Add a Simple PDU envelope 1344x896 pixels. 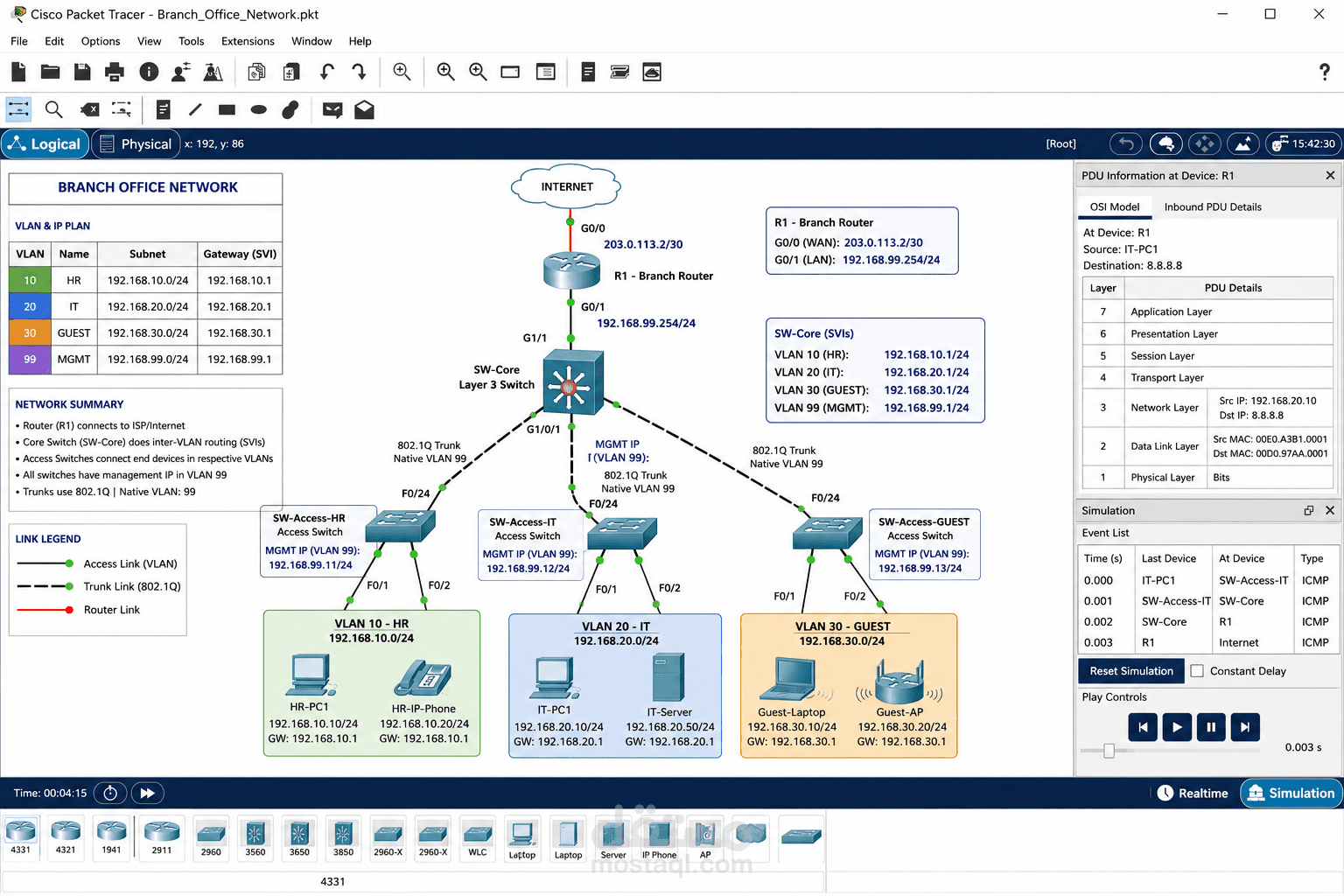coord(332,109)
